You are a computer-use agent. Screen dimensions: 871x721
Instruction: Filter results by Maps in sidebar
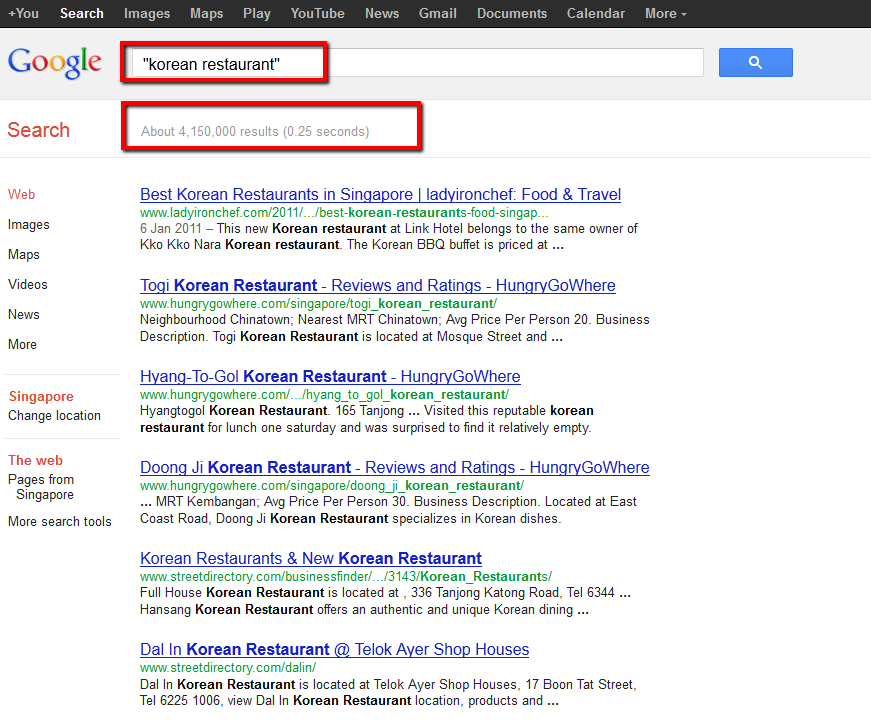(24, 254)
